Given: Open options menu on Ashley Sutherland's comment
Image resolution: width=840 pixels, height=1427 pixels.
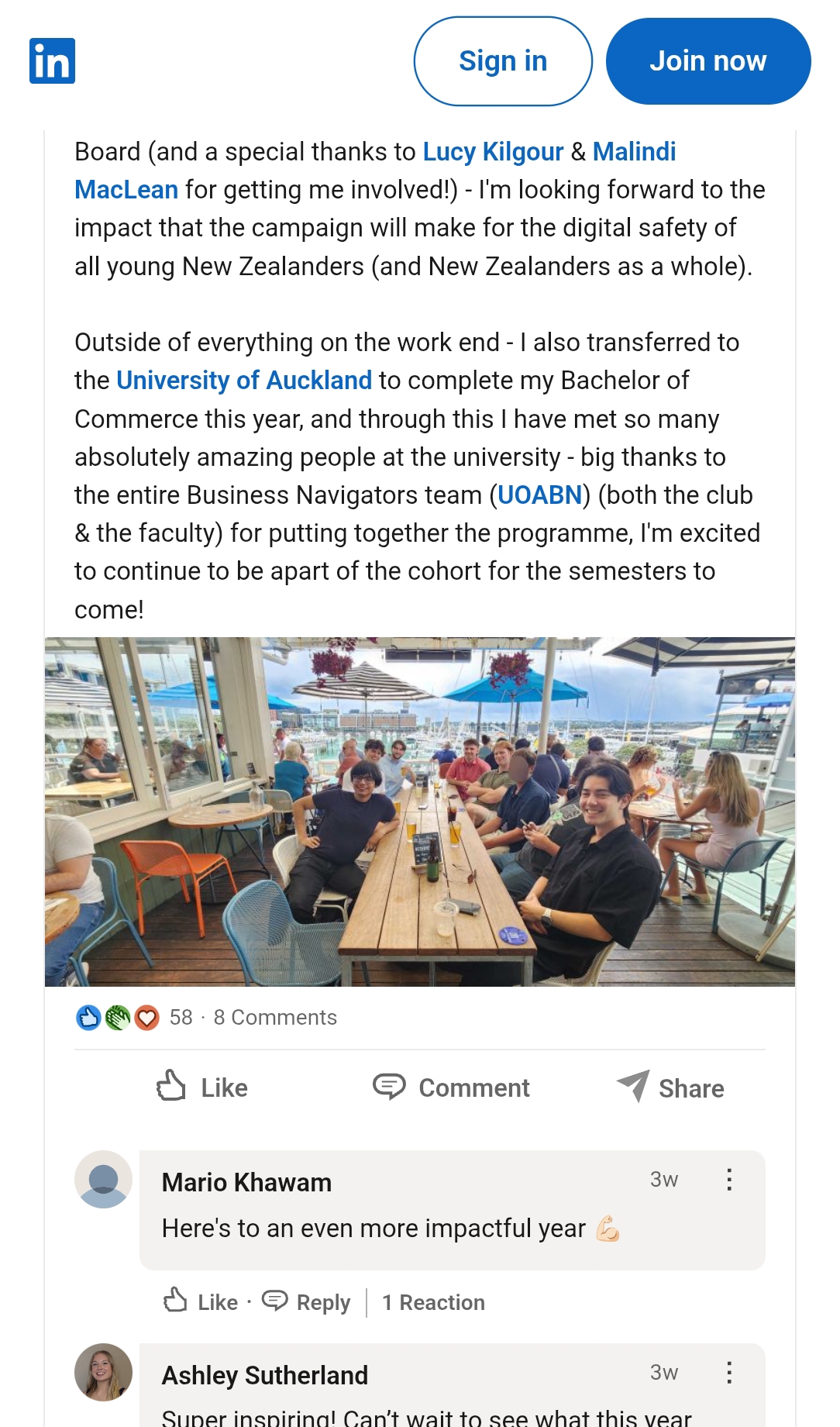Looking at the screenshot, I should pyautogui.click(x=729, y=1373).
